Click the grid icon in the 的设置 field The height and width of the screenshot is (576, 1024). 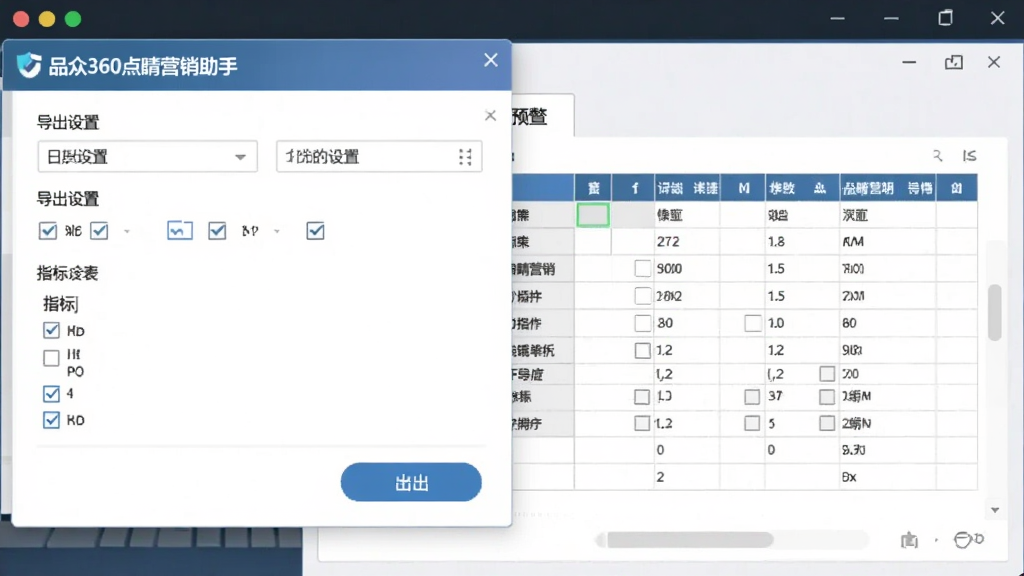coord(465,157)
